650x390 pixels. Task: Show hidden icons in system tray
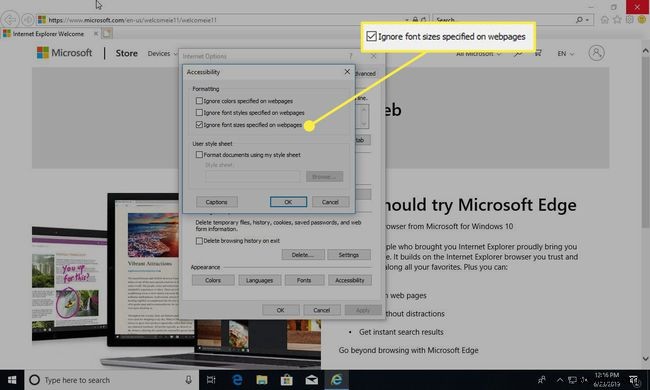pyautogui.click(x=560, y=380)
